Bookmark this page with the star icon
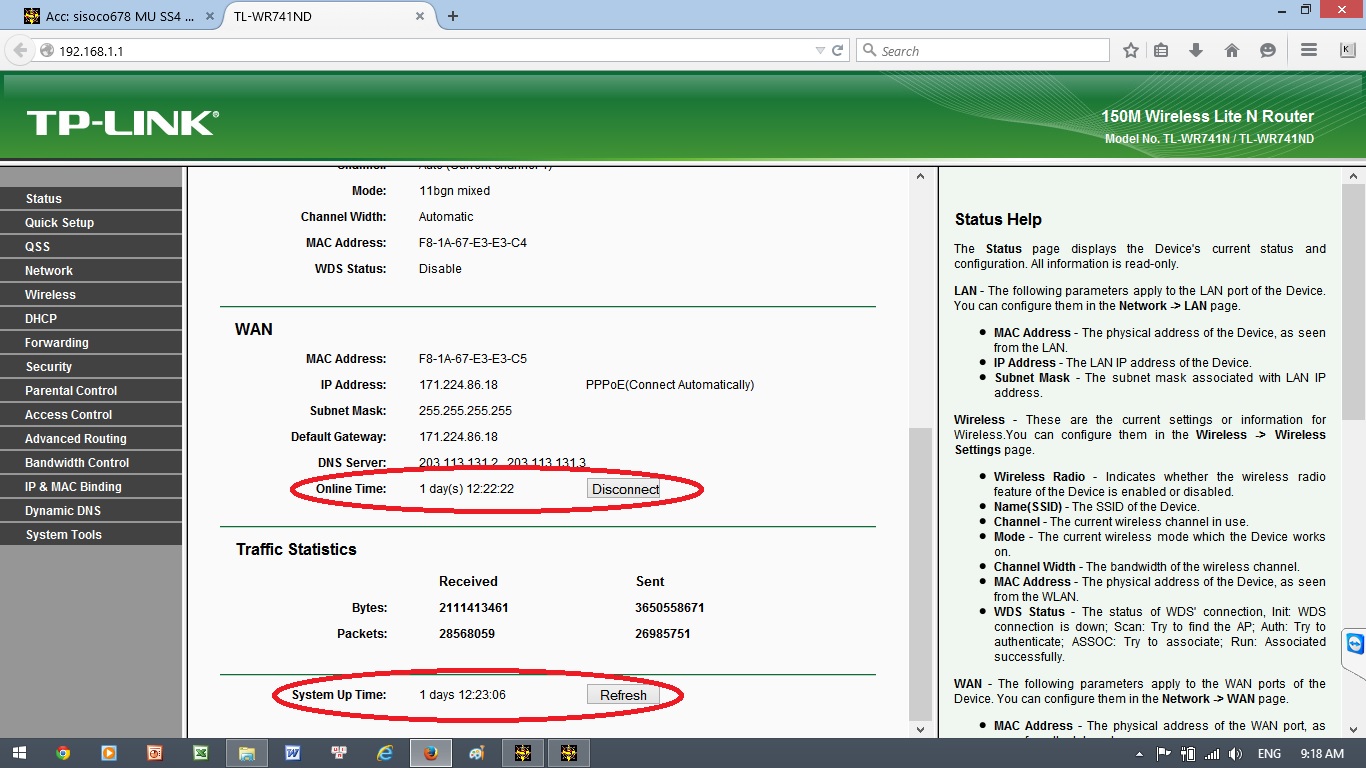 (x=1131, y=50)
